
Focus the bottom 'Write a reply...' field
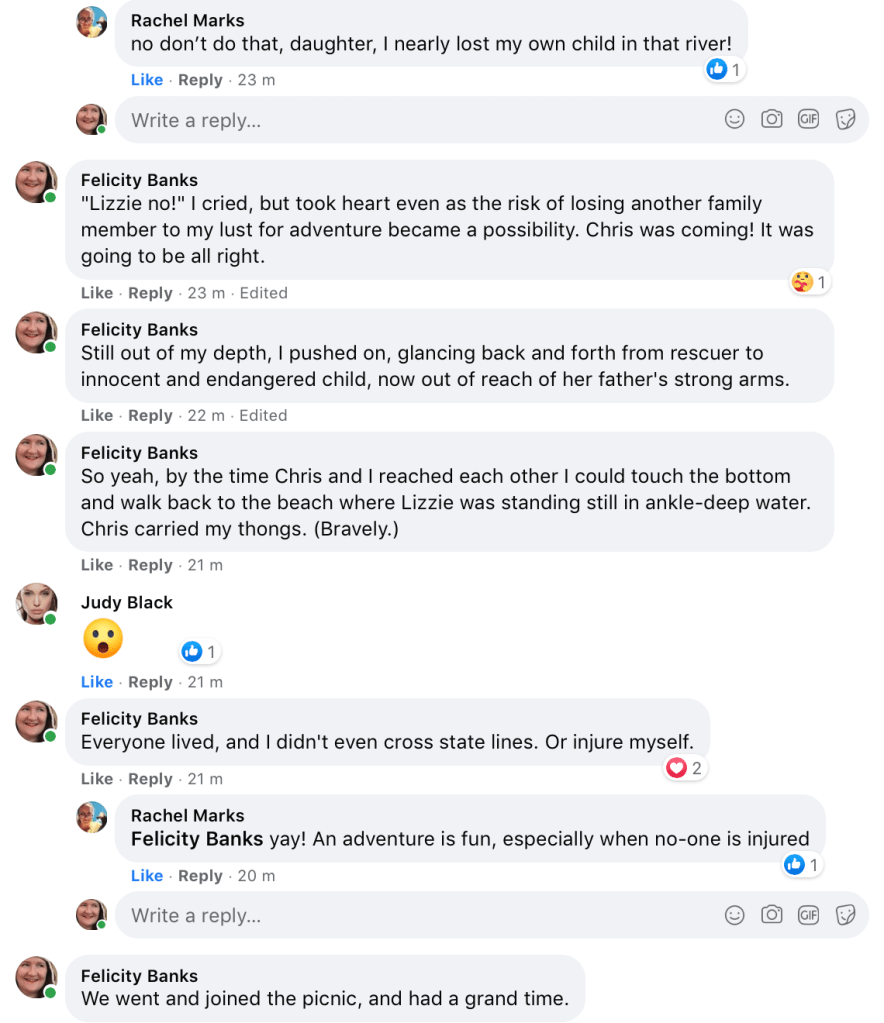[400, 915]
